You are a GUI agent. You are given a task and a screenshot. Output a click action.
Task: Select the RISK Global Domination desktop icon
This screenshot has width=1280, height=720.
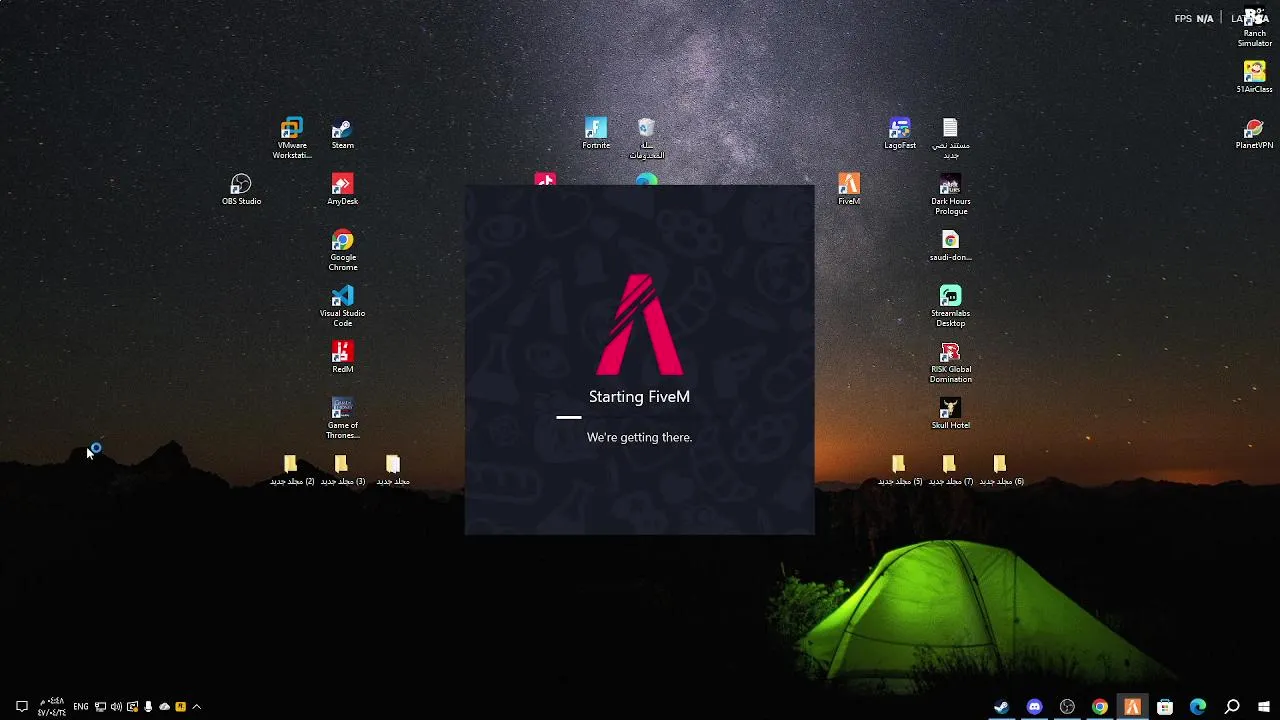[x=950, y=362]
